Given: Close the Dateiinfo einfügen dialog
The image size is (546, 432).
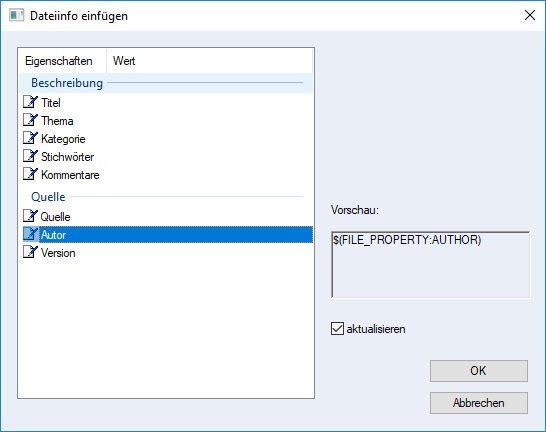Looking at the screenshot, I should point(530,15).
